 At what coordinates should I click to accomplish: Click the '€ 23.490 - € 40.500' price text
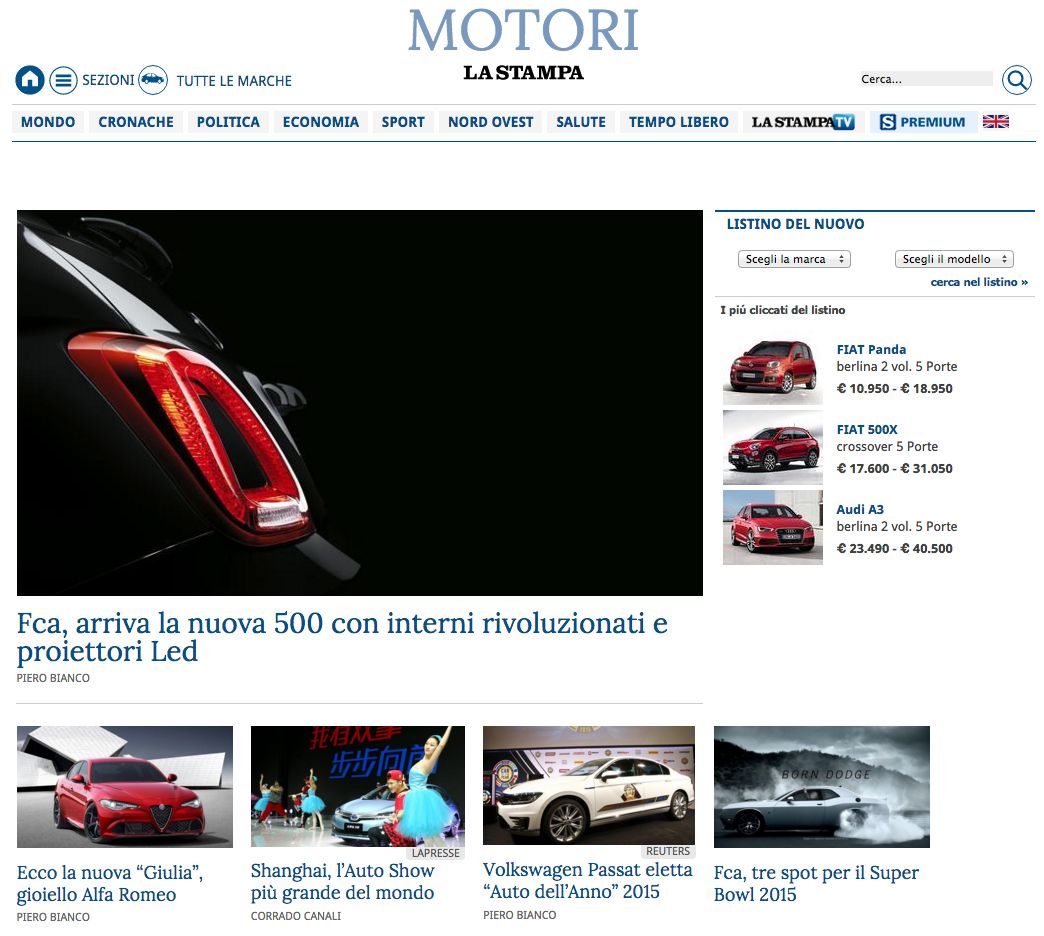click(x=894, y=549)
